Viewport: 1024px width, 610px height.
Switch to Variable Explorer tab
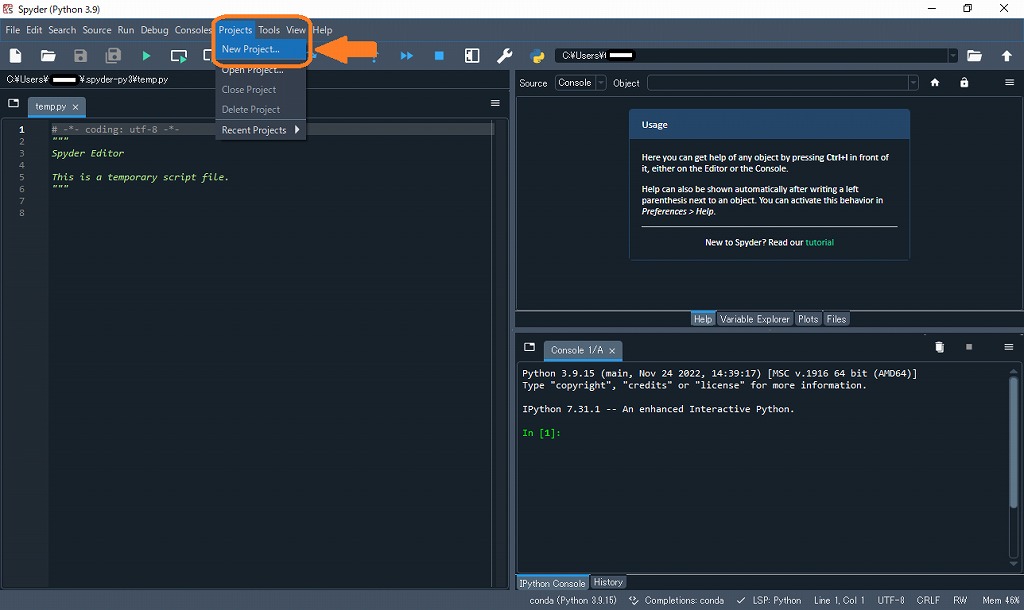pos(755,319)
